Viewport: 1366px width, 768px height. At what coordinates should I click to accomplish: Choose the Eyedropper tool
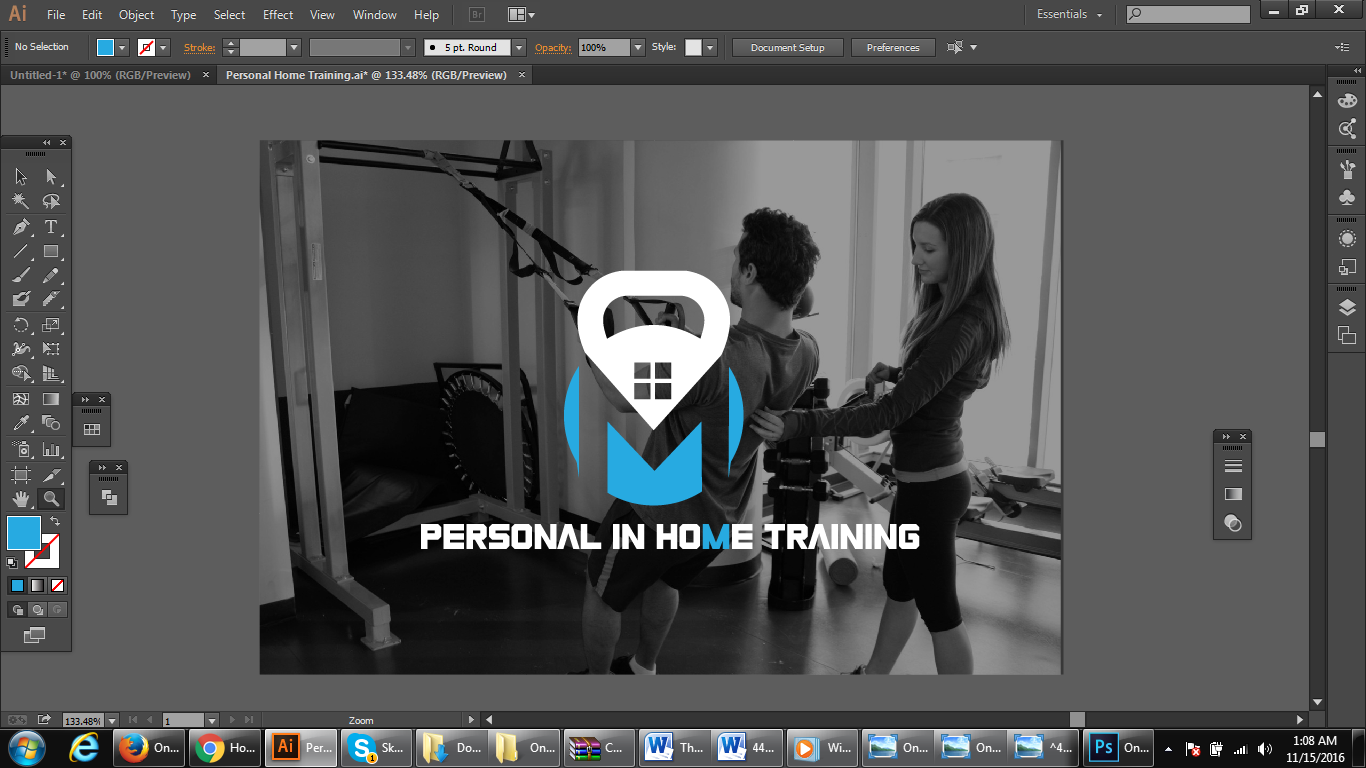(21, 423)
